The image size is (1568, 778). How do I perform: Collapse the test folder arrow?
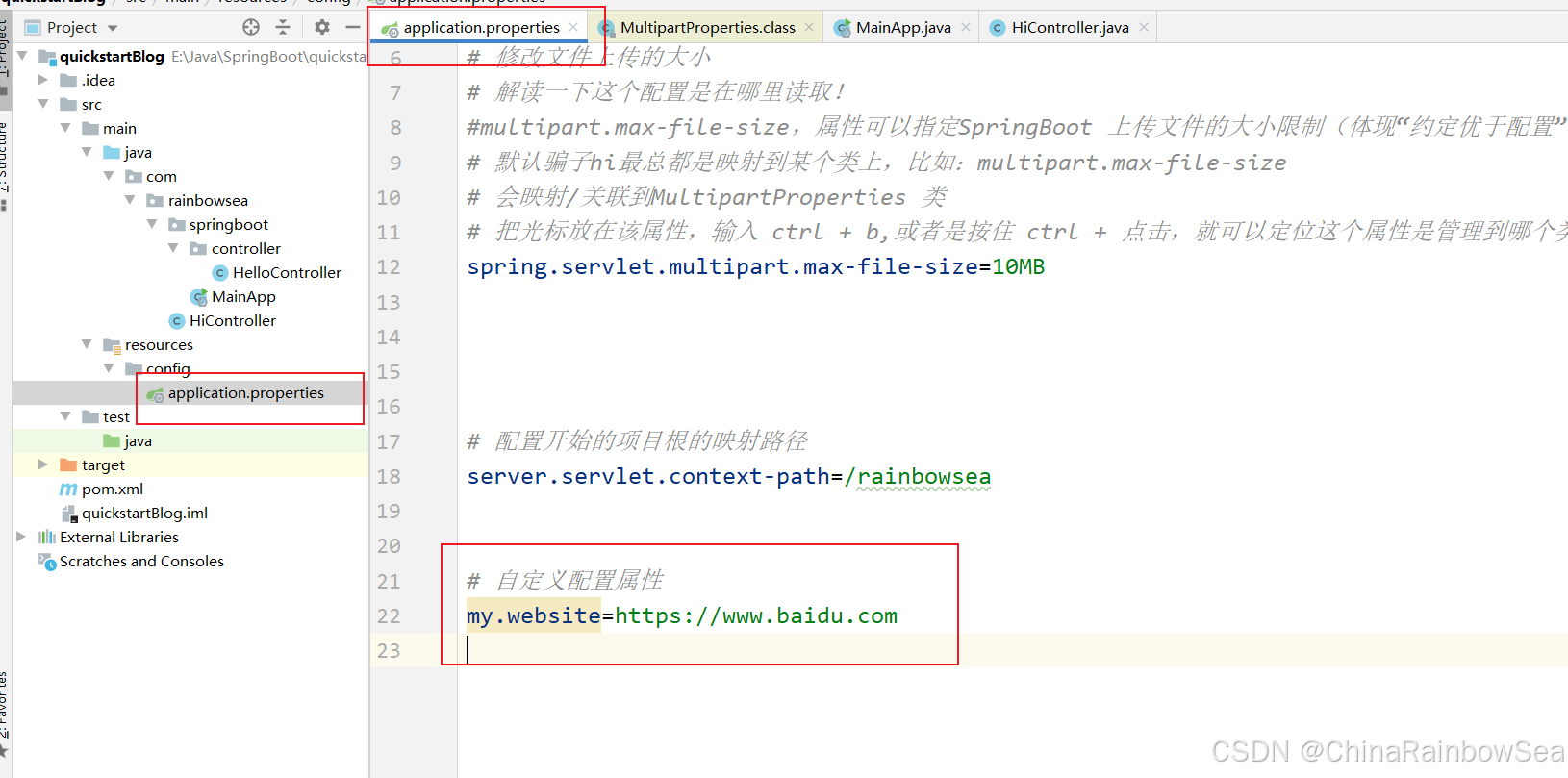click(x=65, y=416)
